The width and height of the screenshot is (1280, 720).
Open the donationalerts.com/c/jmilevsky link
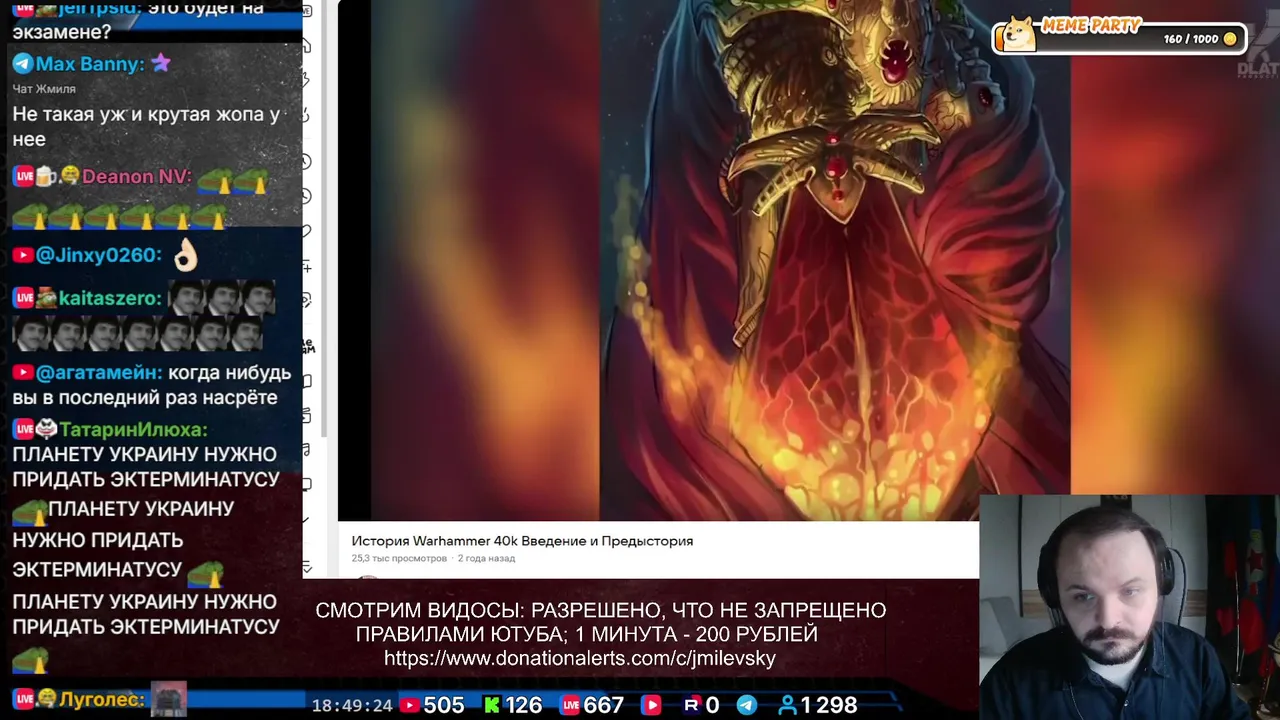[x=580, y=658]
